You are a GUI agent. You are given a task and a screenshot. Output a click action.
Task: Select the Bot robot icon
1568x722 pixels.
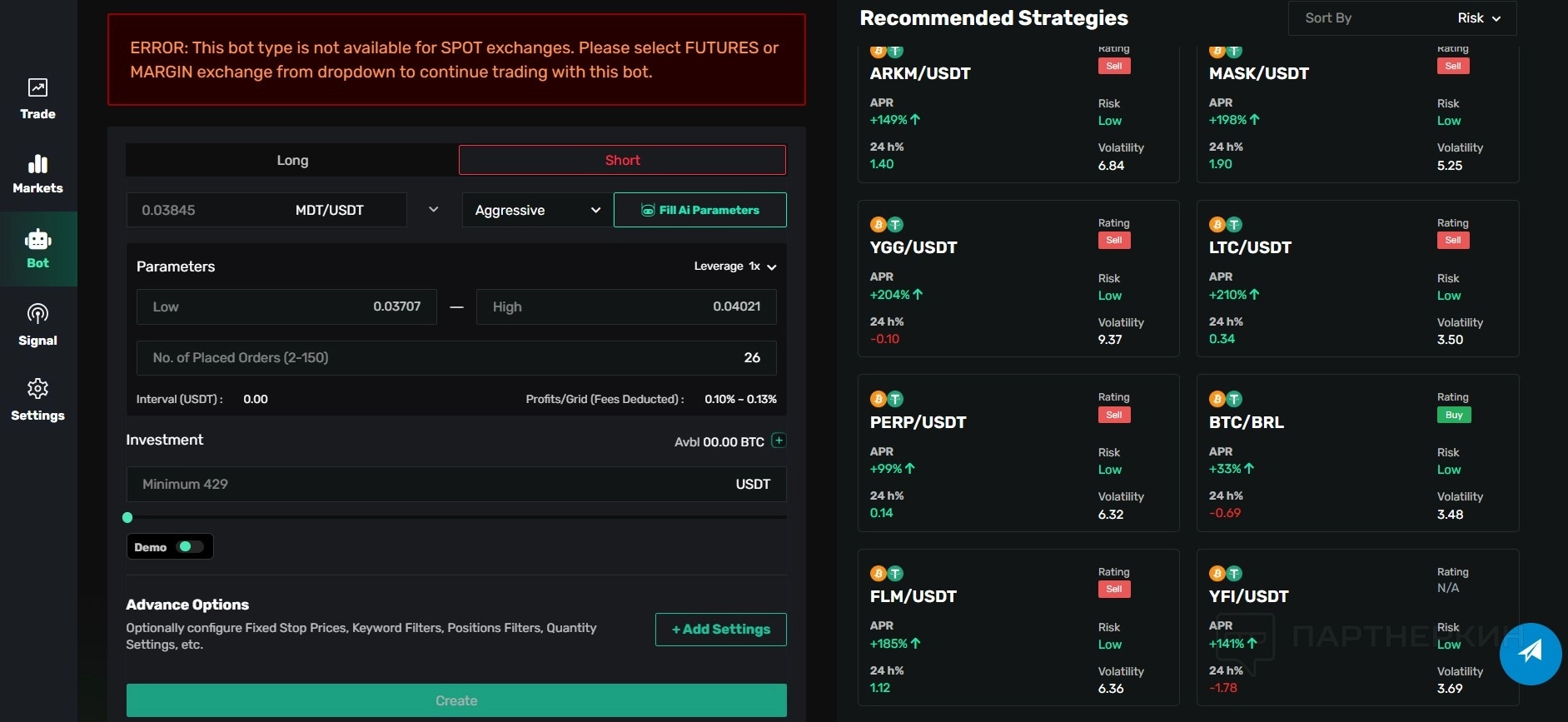click(37, 240)
